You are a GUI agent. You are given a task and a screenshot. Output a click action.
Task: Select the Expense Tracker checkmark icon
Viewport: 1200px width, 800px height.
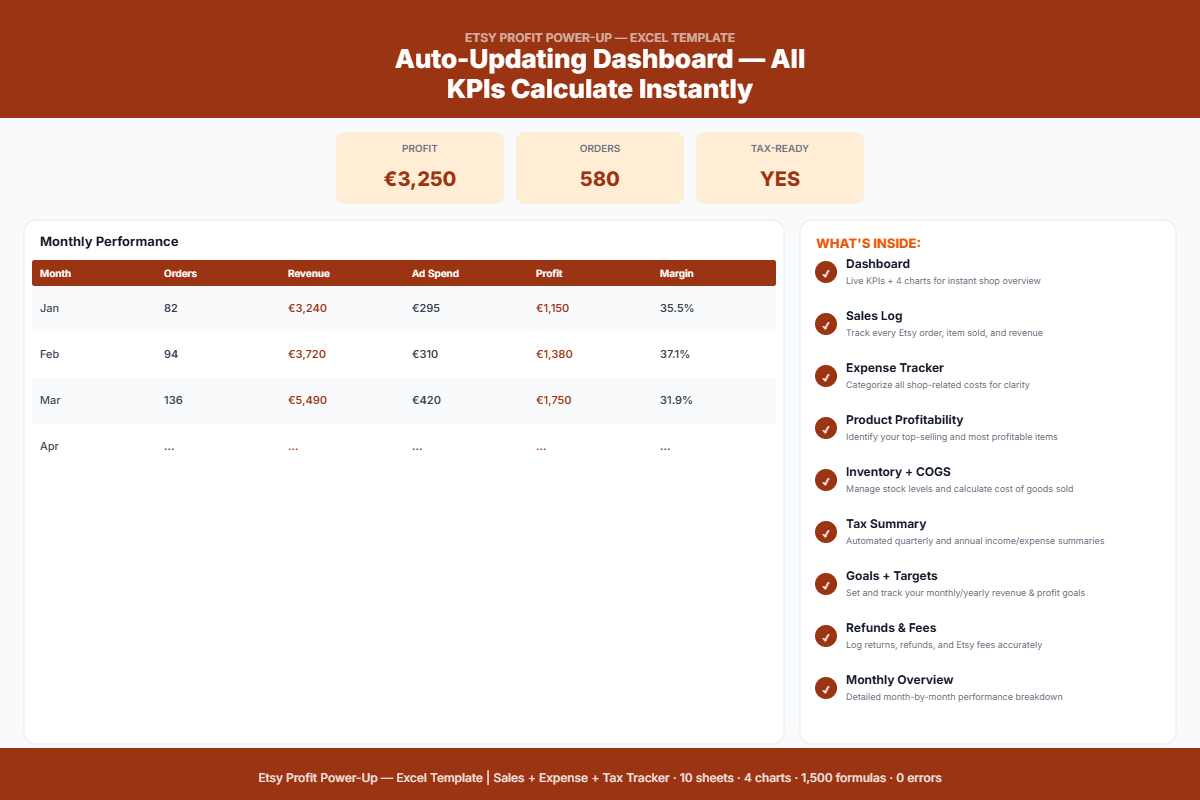click(x=826, y=376)
